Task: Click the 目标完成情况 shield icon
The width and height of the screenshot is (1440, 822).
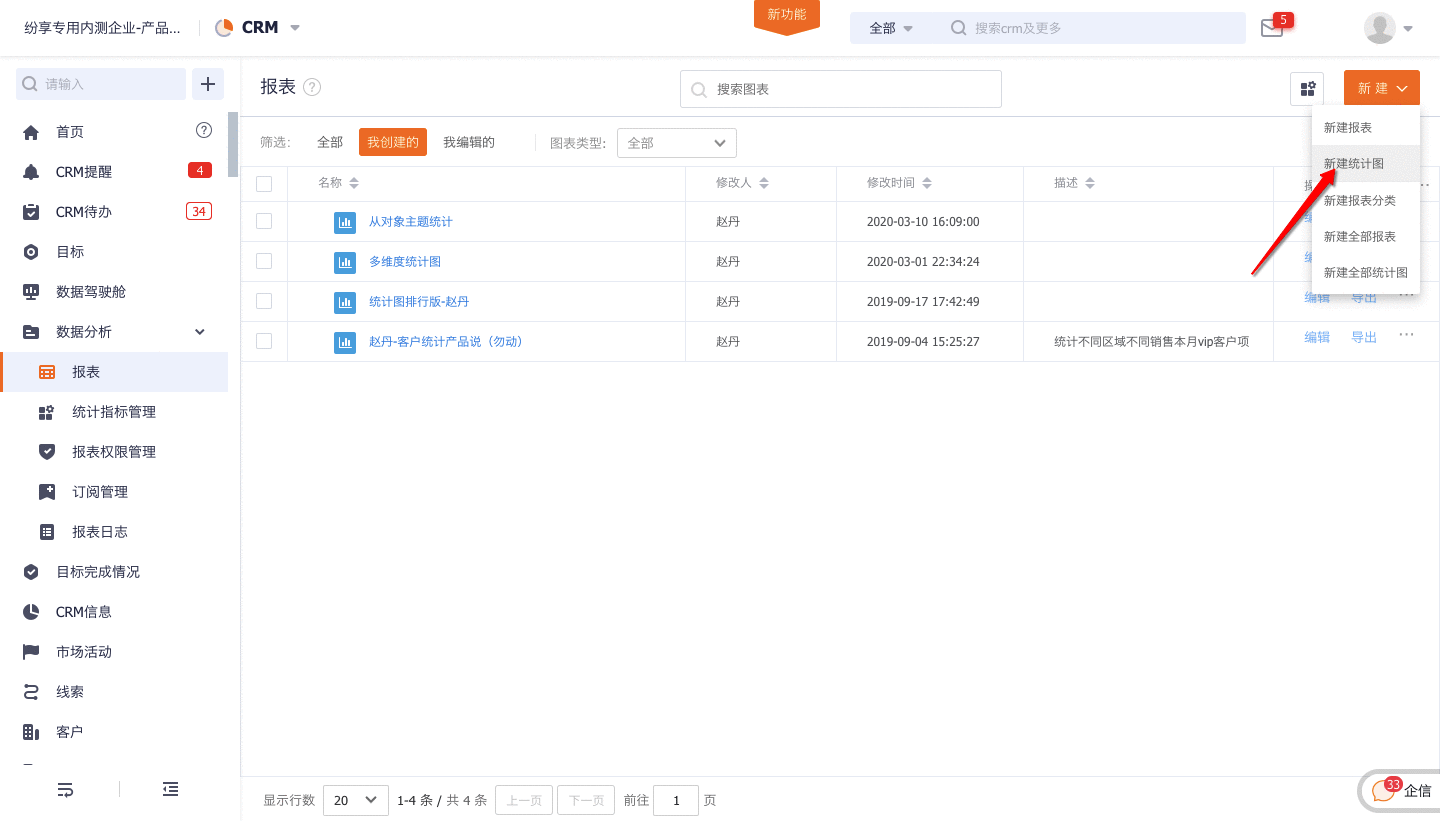Action: click(x=31, y=572)
